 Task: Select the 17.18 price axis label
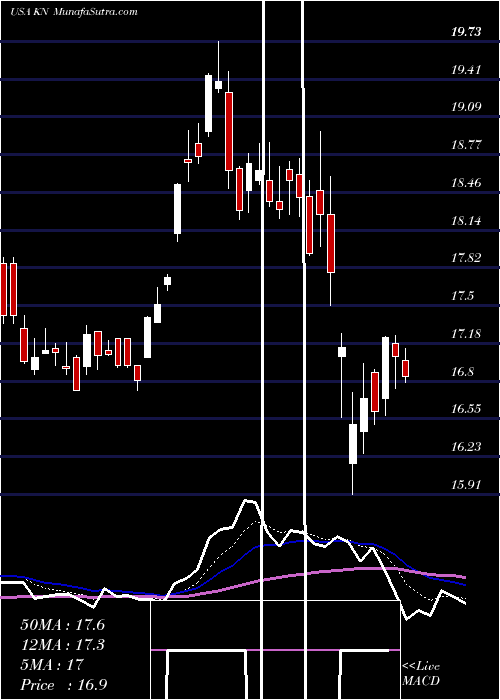pyautogui.click(x=467, y=334)
